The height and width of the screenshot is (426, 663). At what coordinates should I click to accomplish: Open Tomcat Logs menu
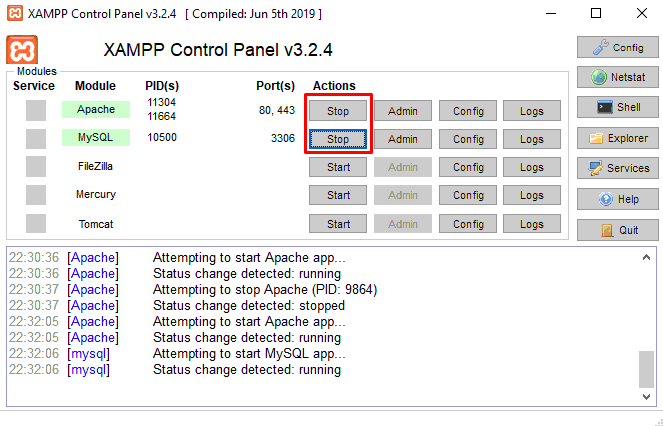click(532, 223)
